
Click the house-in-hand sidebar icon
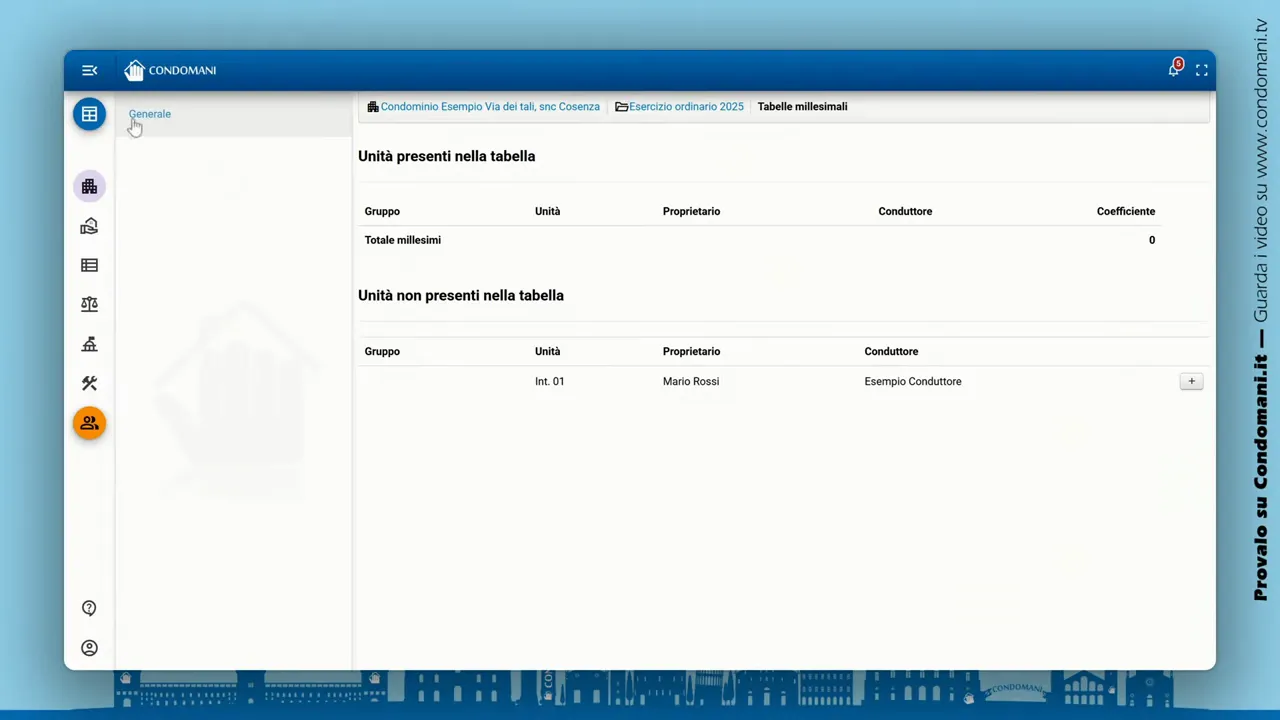tap(89, 226)
